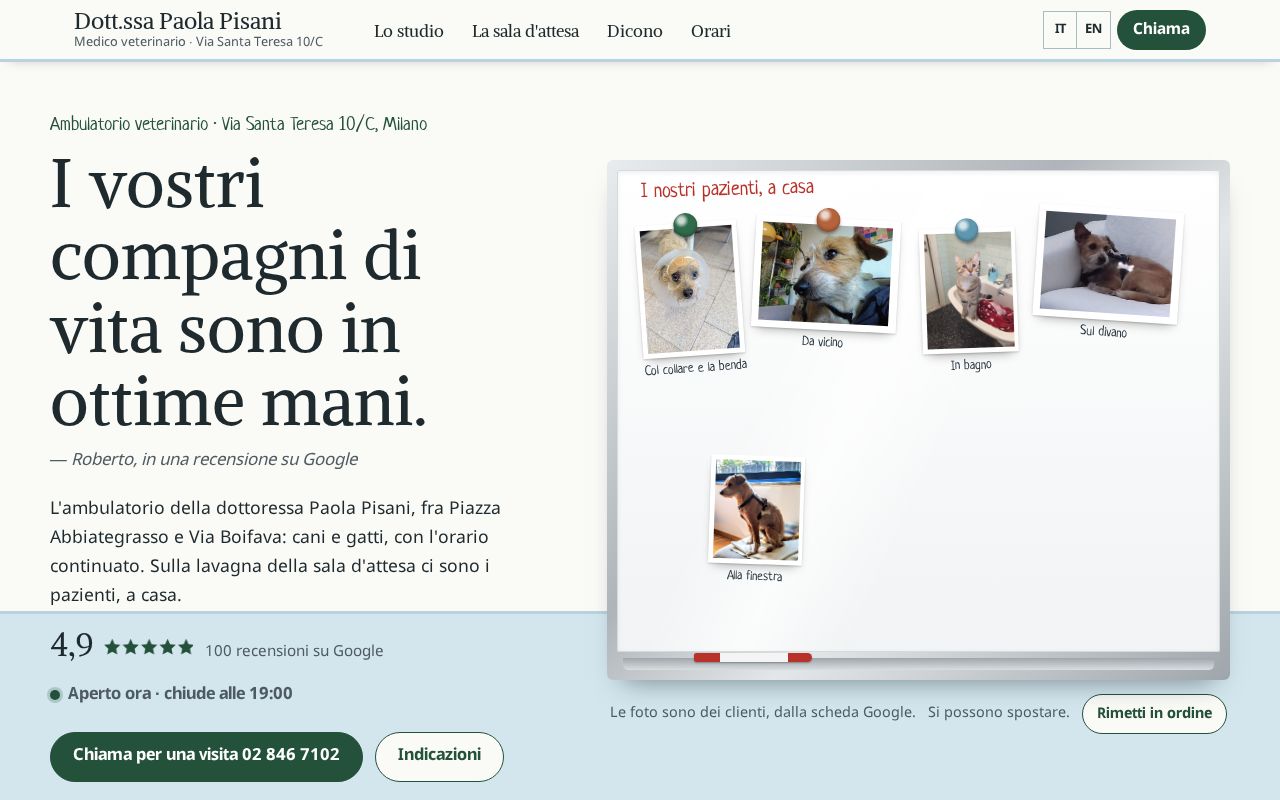Image resolution: width=1280 pixels, height=800 pixels.
Task: Click the Alla finestra caption
Action: (755, 576)
